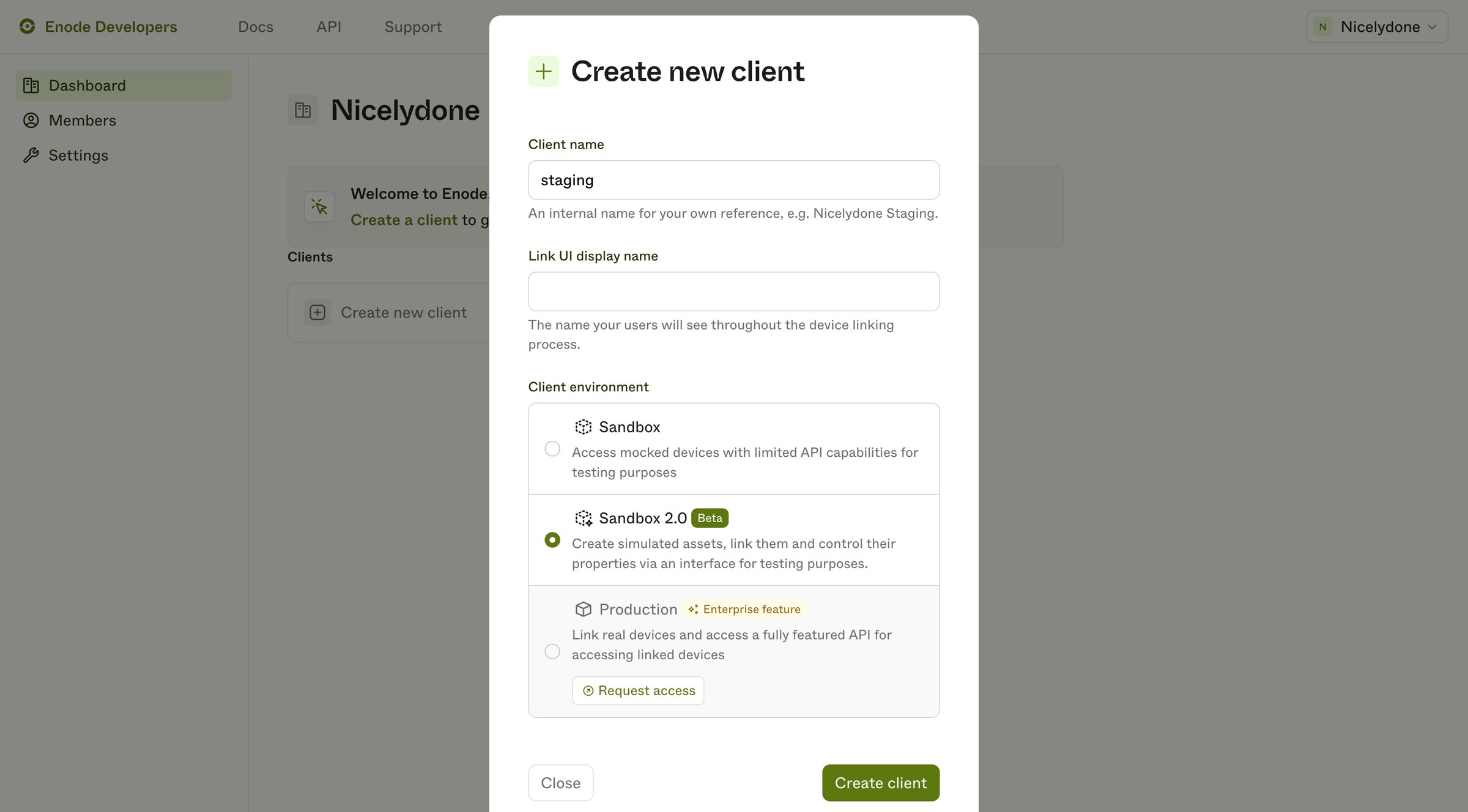This screenshot has height=812, width=1468.
Task: Focus the Link UI display name field
Action: pos(734,292)
